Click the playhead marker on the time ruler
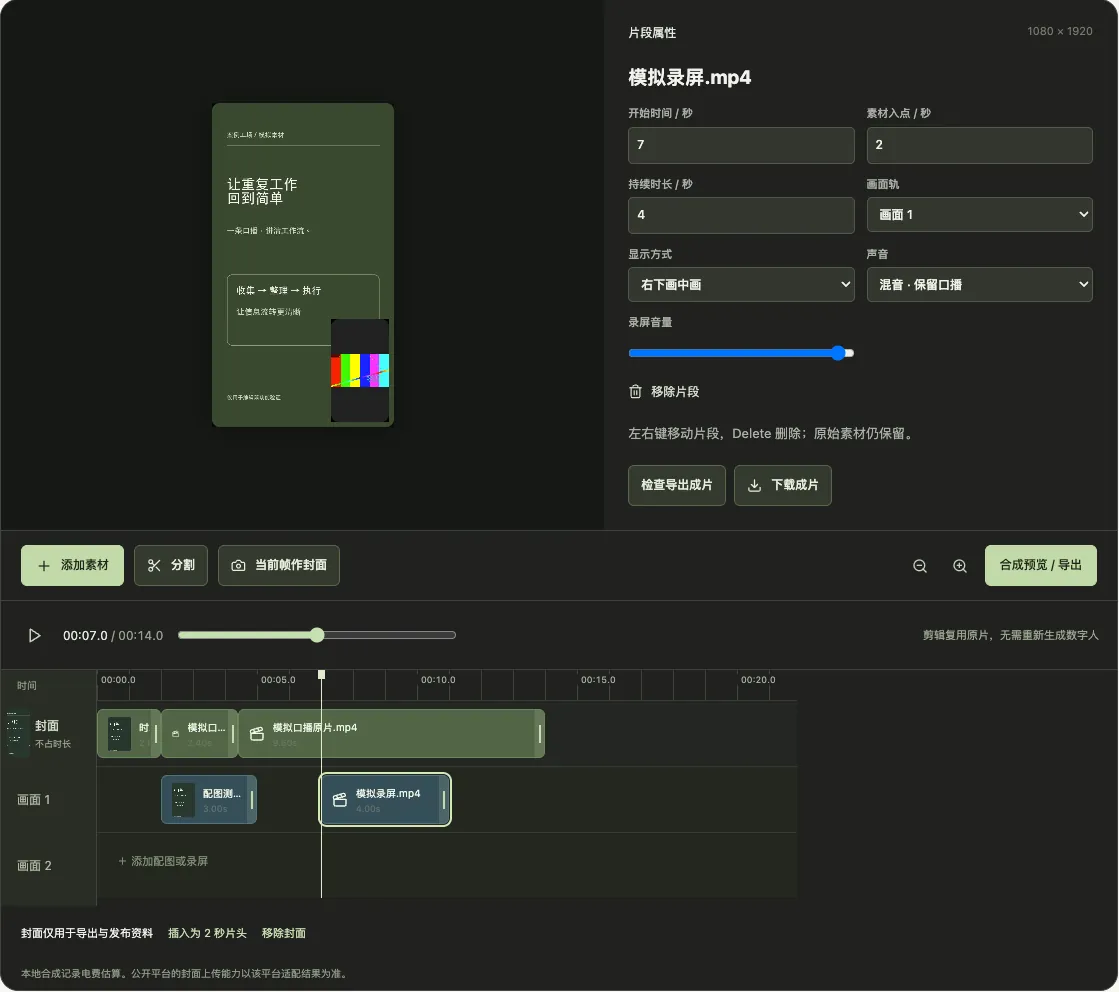 pyautogui.click(x=322, y=674)
